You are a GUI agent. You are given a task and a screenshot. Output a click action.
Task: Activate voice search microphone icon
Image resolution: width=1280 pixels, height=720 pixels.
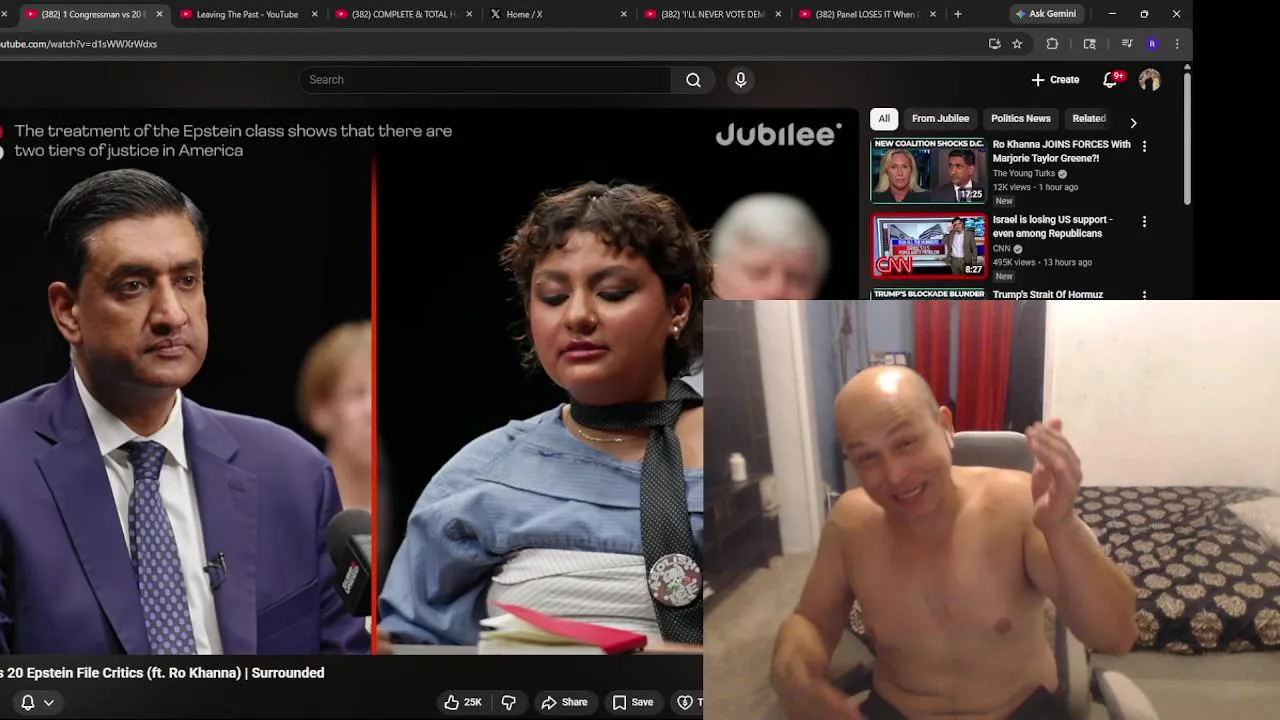click(740, 80)
